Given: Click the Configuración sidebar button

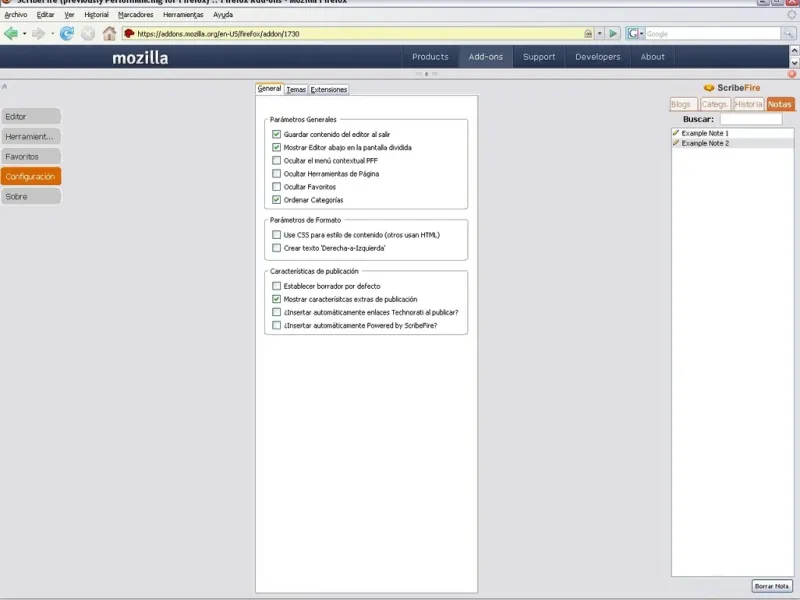Looking at the screenshot, I should point(31,176).
